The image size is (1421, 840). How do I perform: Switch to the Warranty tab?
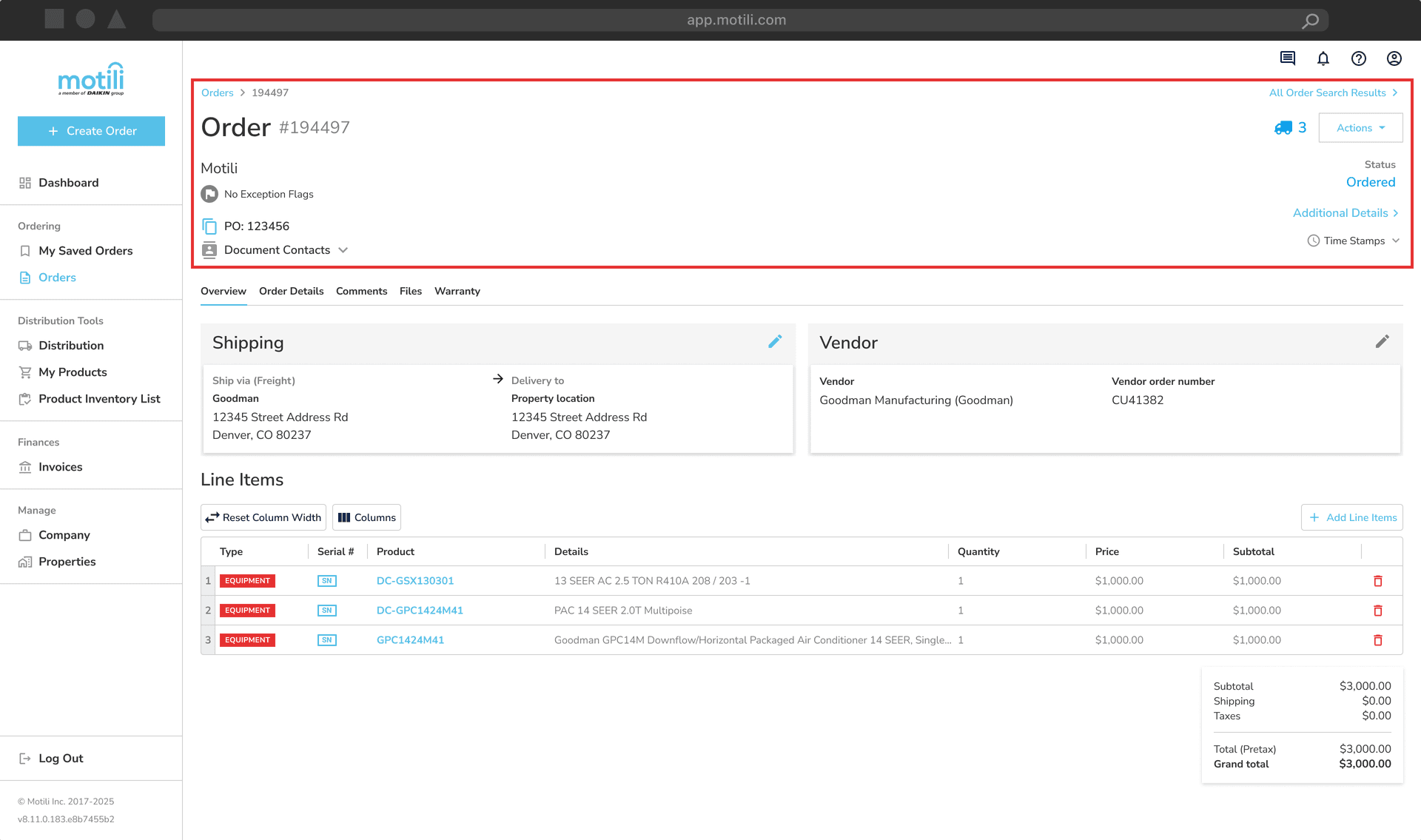(457, 292)
